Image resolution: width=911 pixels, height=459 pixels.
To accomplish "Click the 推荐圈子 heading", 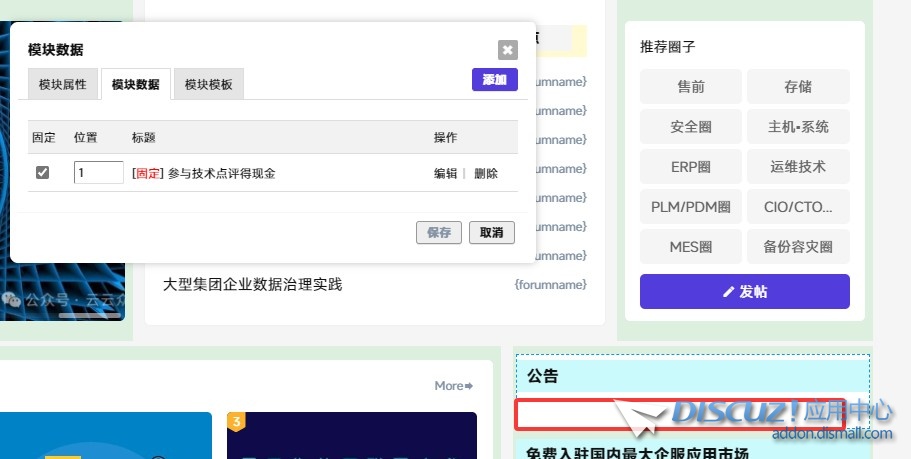I will pos(668,47).
